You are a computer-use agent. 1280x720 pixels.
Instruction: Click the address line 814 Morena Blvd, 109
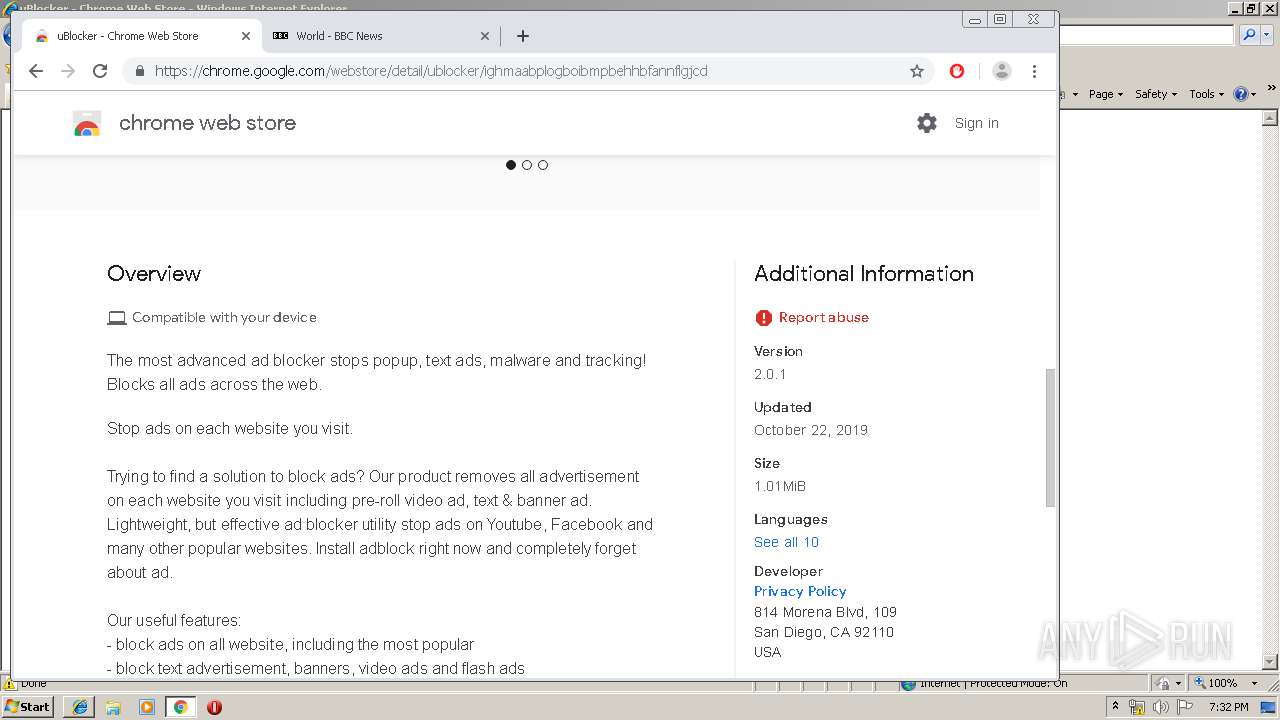(x=825, y=612)
